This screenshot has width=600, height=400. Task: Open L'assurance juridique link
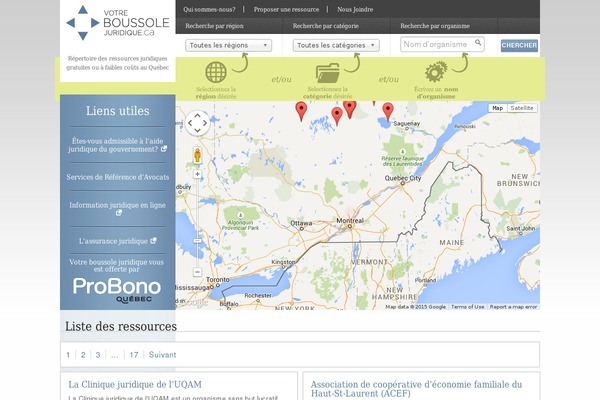[x=117, y=241]
